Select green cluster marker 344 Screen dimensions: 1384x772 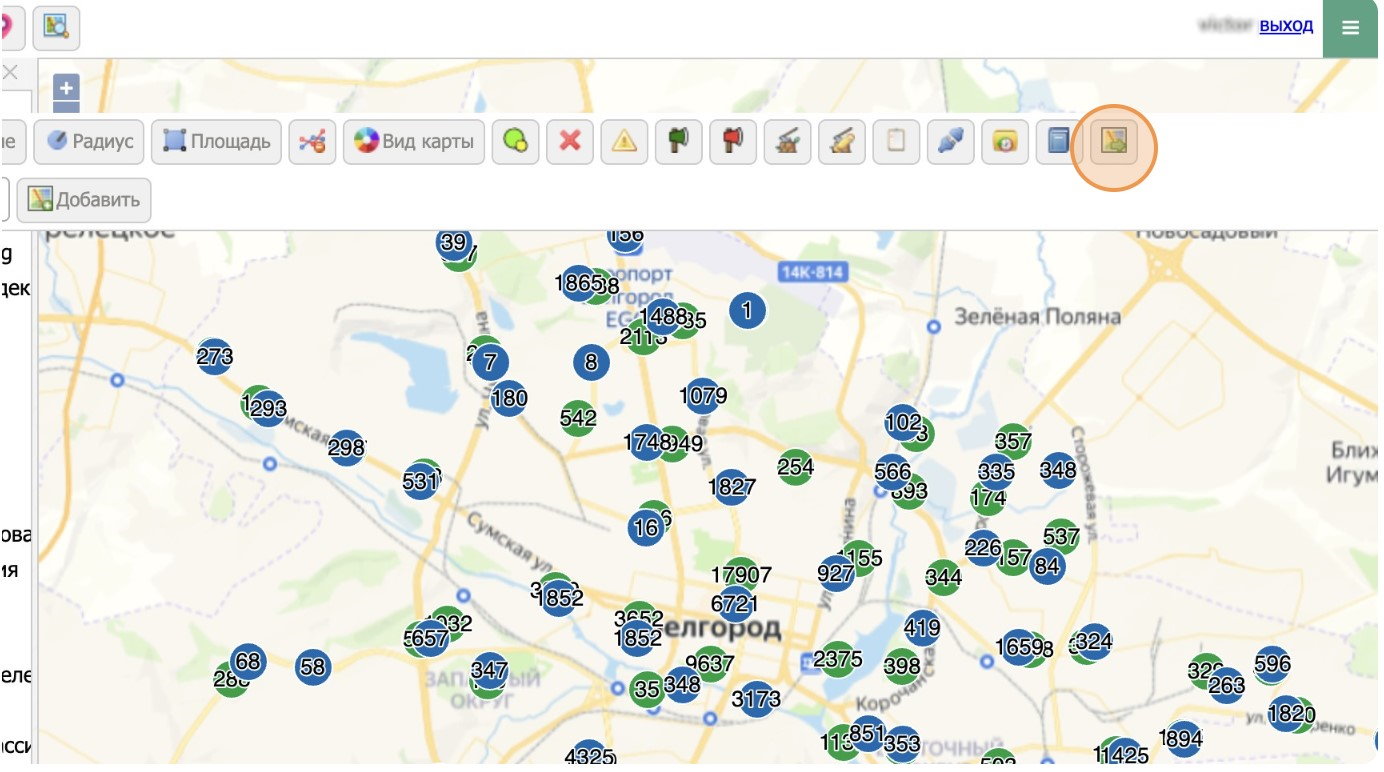tap(943, 577)
